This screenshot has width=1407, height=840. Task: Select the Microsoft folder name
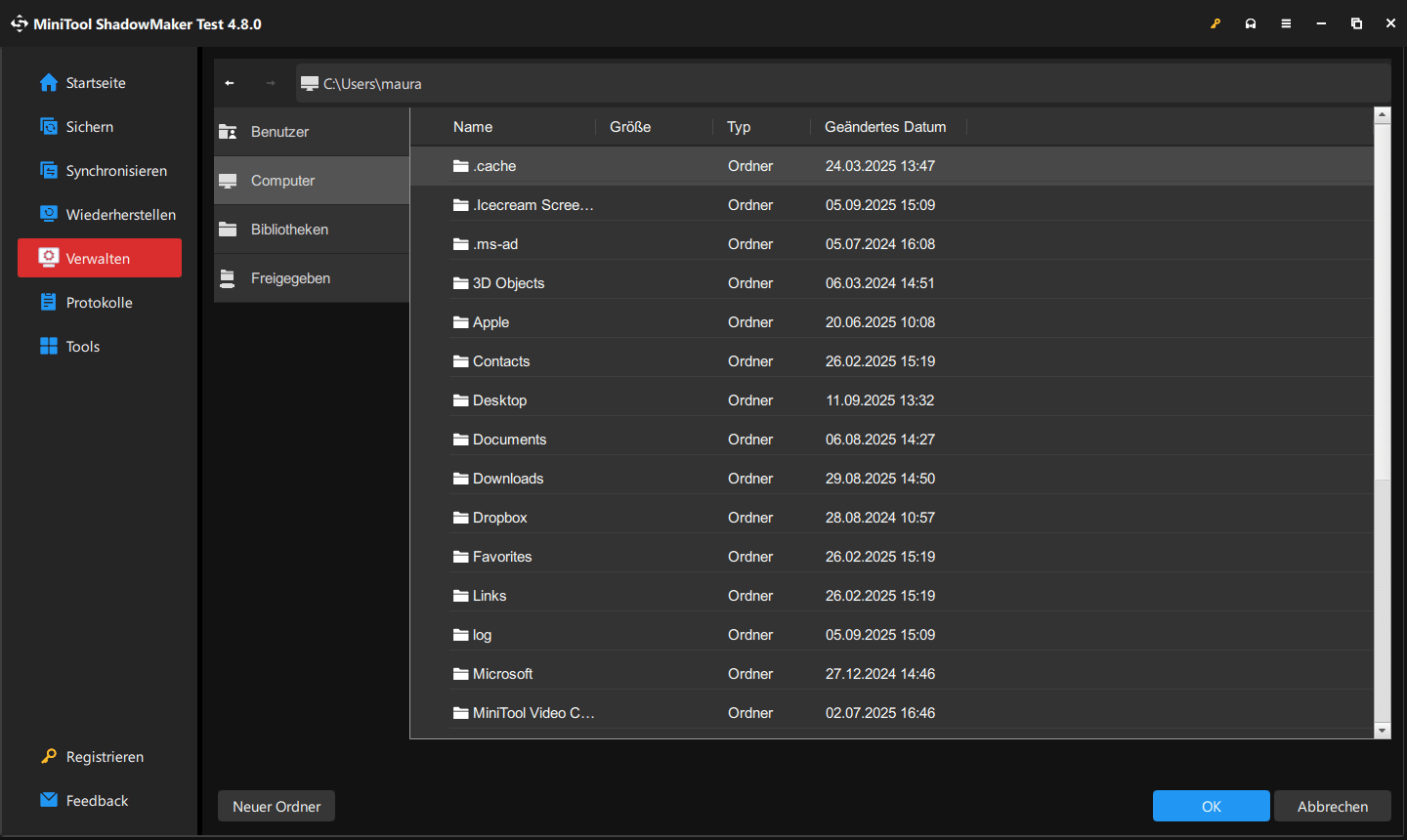[x=502, y=674]
